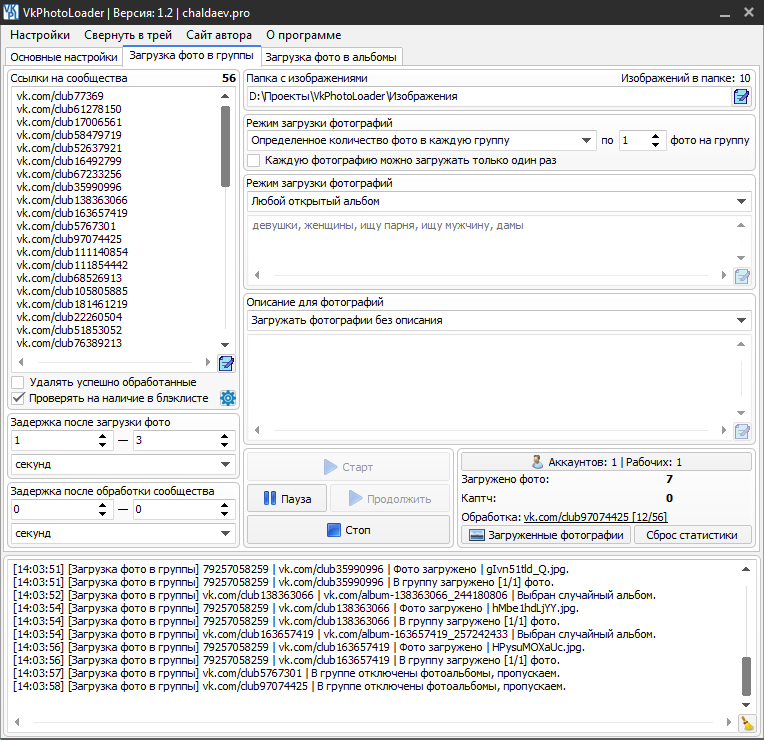Enable 'Удалять успешно обработанные' checkbox
The image size is (764, 740).
click(x=18, y=382)
